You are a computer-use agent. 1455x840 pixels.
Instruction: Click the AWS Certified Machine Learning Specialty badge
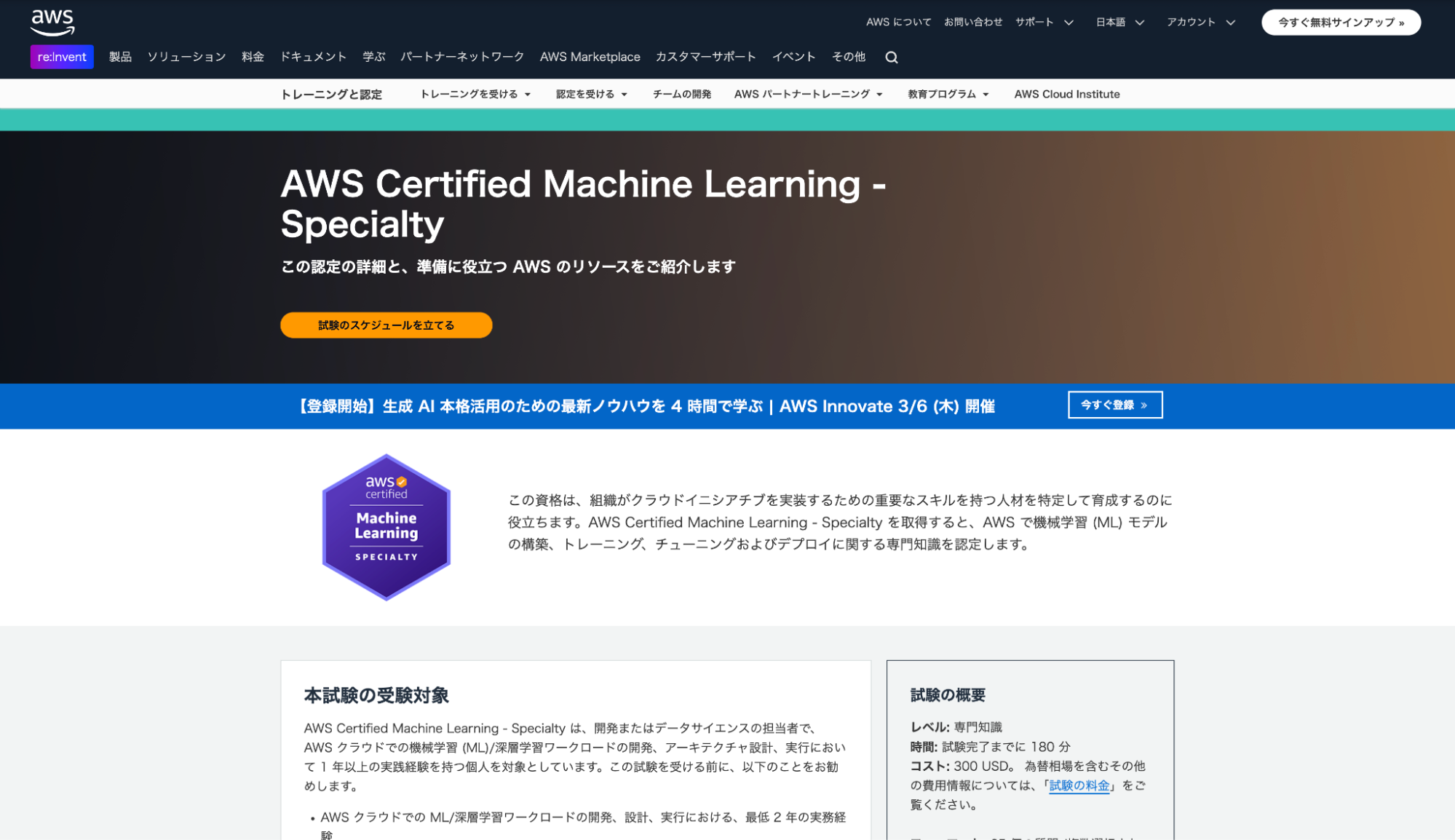386,527
